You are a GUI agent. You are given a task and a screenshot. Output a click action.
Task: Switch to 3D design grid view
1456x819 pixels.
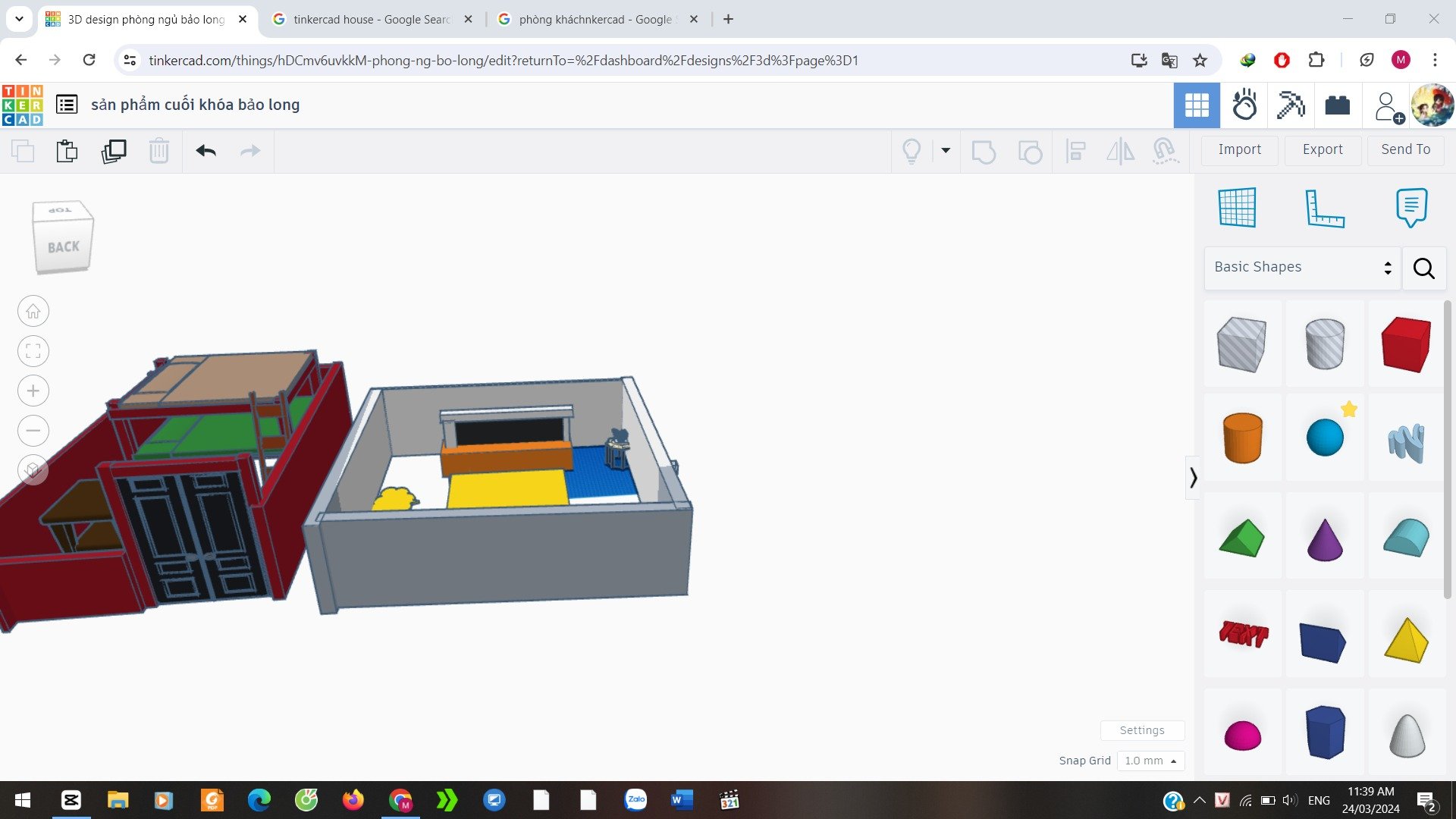coord(1197,105)
